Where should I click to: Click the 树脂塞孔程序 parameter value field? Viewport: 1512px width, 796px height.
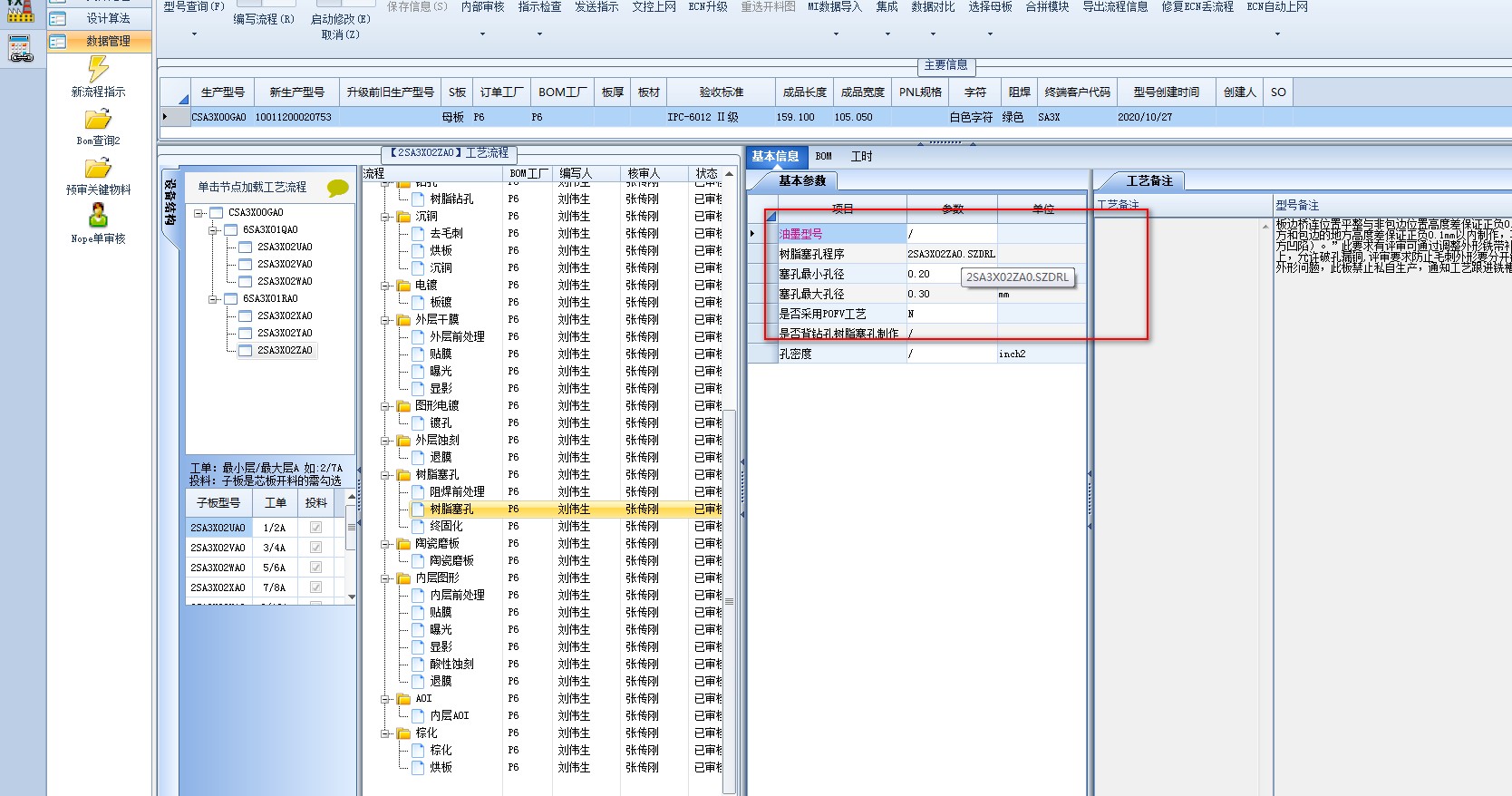point(952,254)
